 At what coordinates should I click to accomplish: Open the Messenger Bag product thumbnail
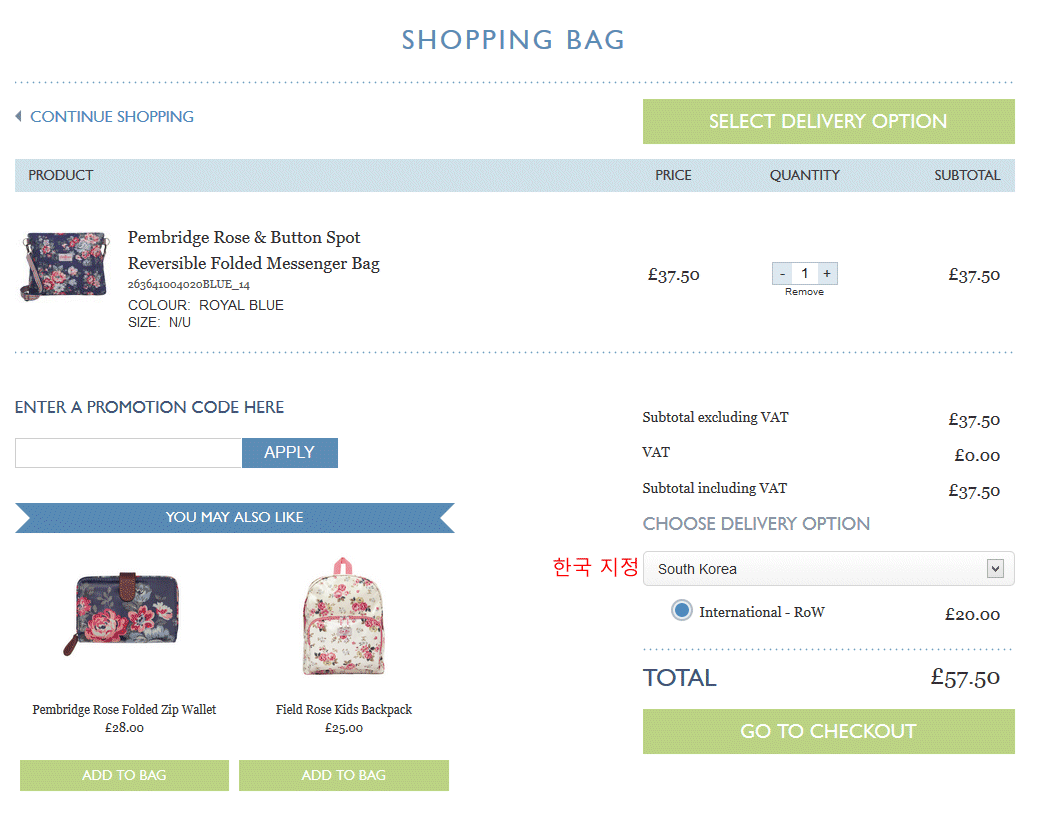pos(63,264)
